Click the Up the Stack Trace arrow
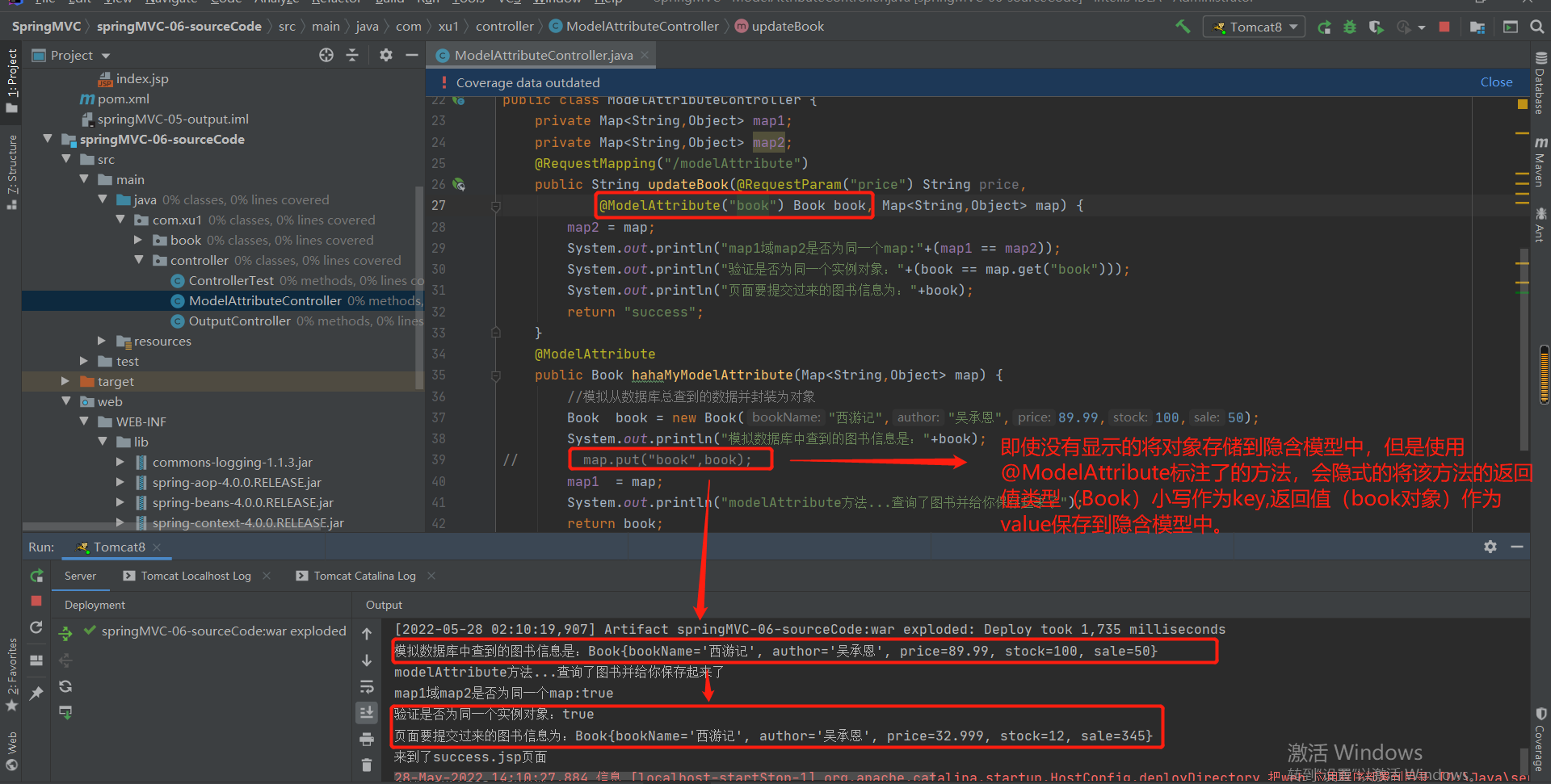This screenshot has height=784, width=1551. (367, 634)
